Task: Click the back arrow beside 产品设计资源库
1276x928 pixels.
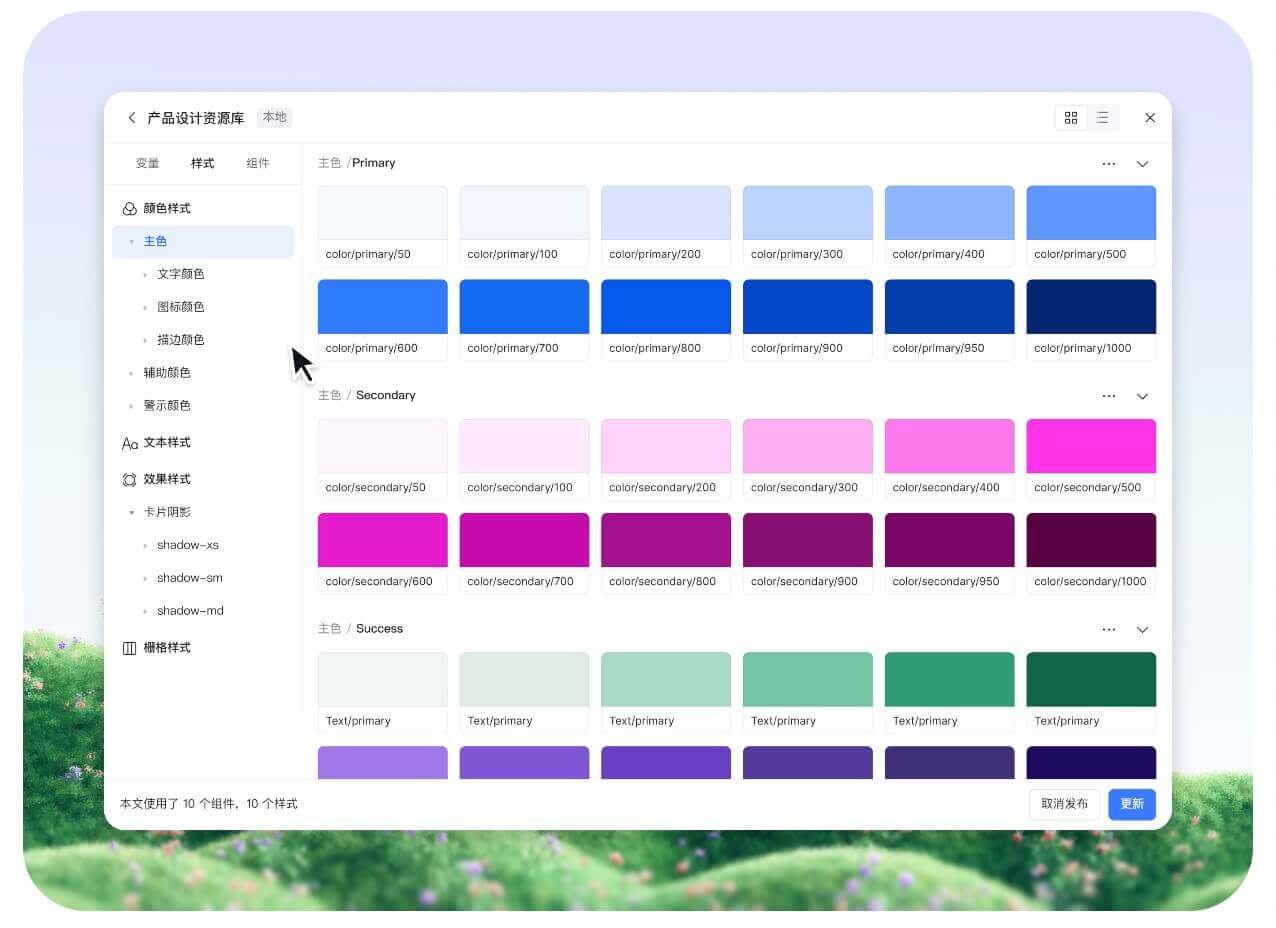Action: click(x=131, y=118)
